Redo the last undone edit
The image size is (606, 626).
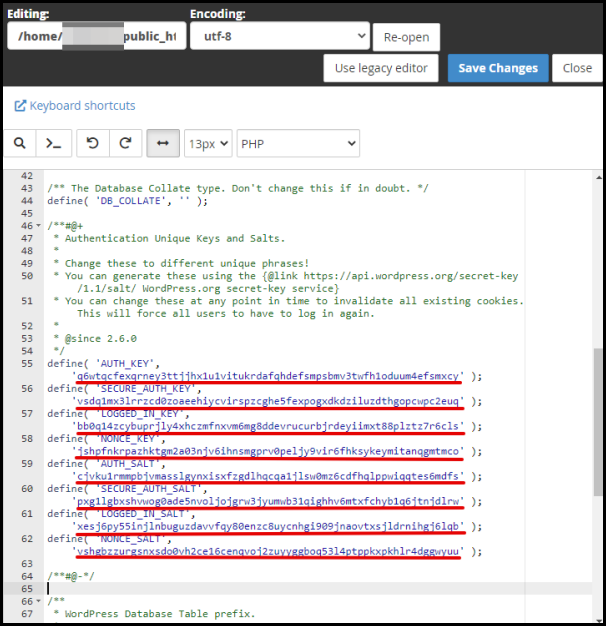point(125,143)
